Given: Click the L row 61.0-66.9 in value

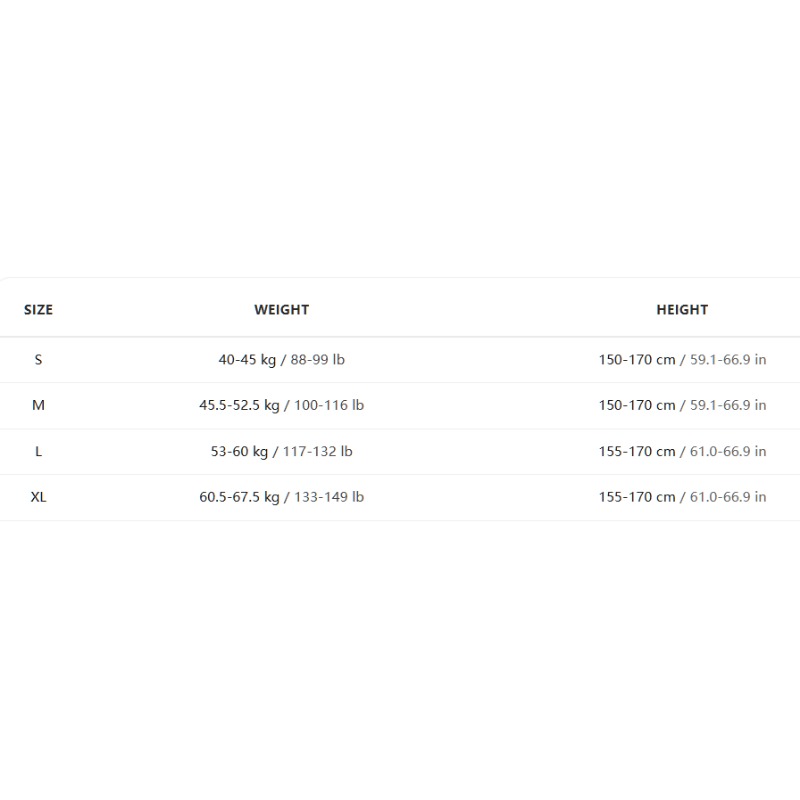Looking at the screenshot, I should 728,452.
